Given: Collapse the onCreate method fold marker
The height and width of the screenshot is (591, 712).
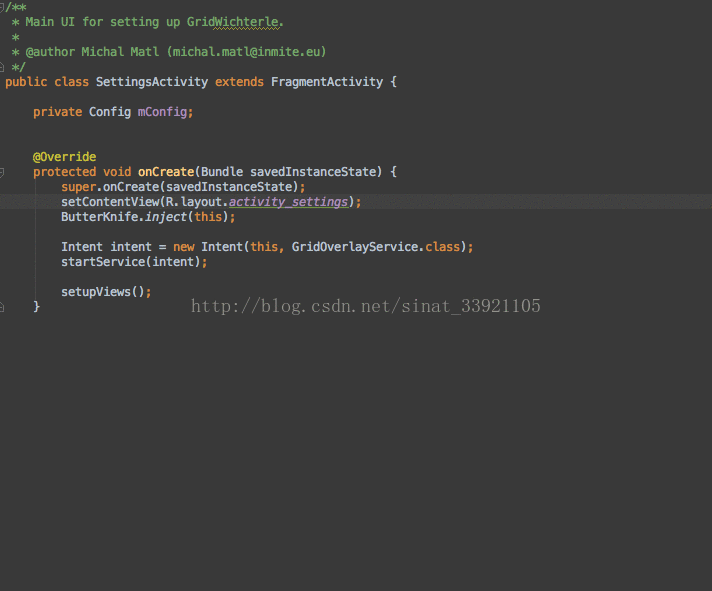Looking at the screenshot, I should pos(2,172).
